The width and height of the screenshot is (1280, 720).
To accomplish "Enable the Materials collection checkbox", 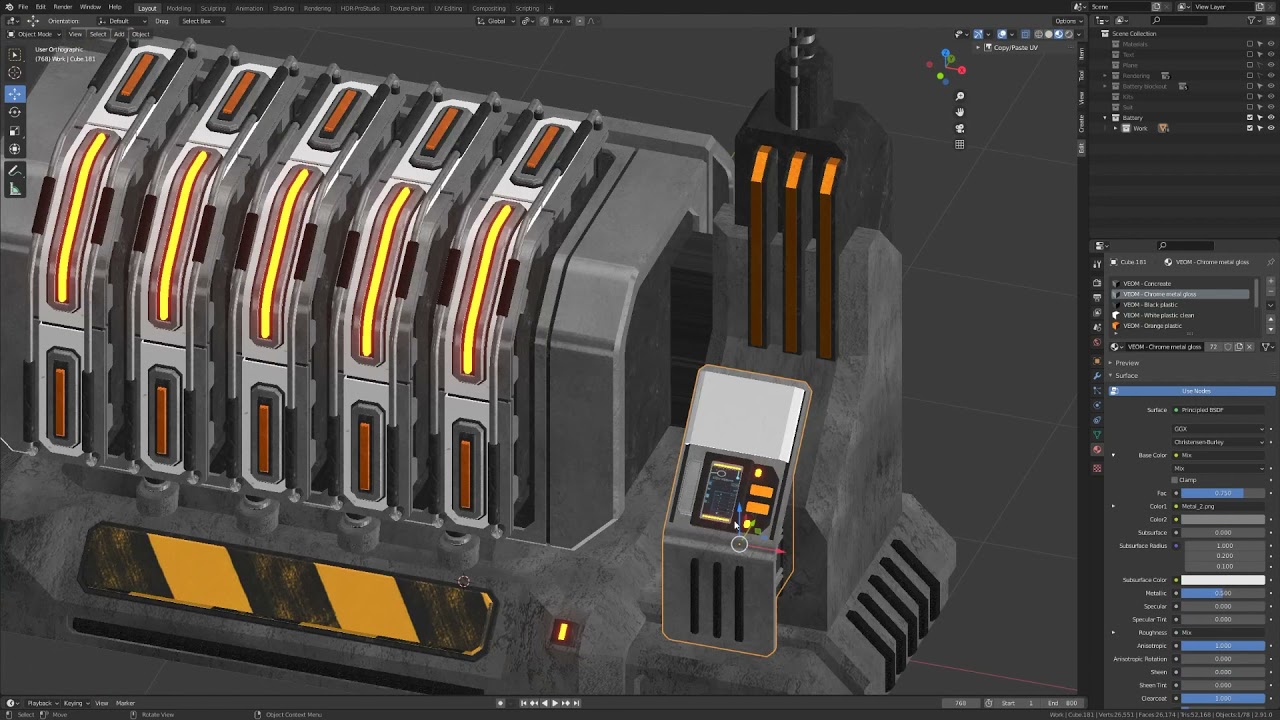I will click(1249, 44).
